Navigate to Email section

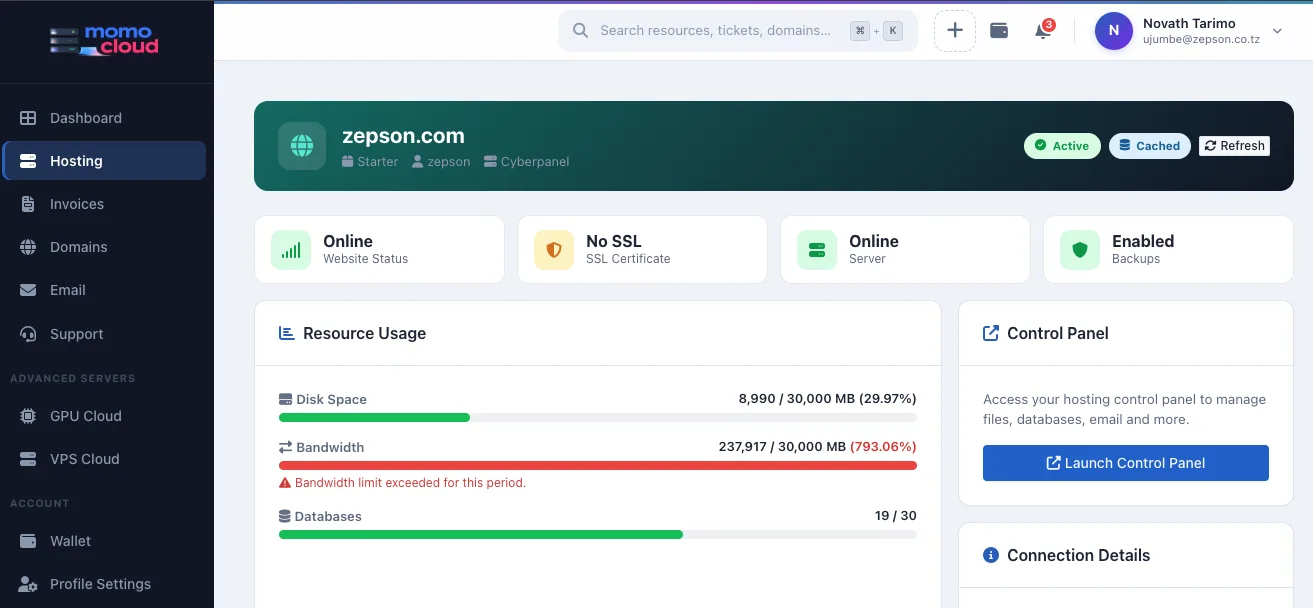[105, 290]
